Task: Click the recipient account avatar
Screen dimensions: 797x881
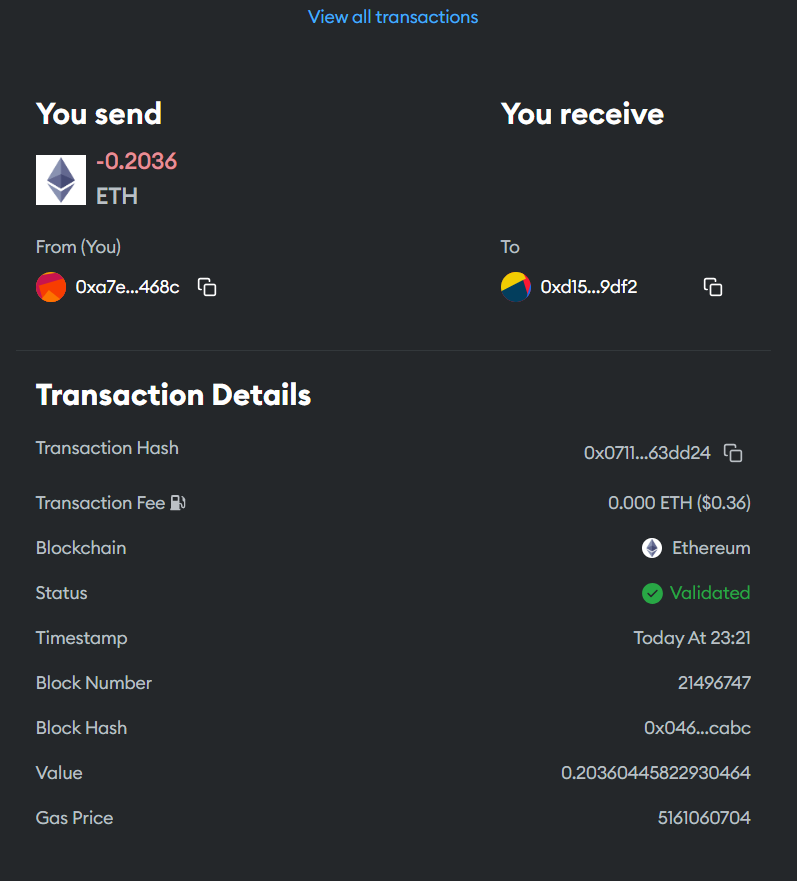Action: (x=516, y=287)
